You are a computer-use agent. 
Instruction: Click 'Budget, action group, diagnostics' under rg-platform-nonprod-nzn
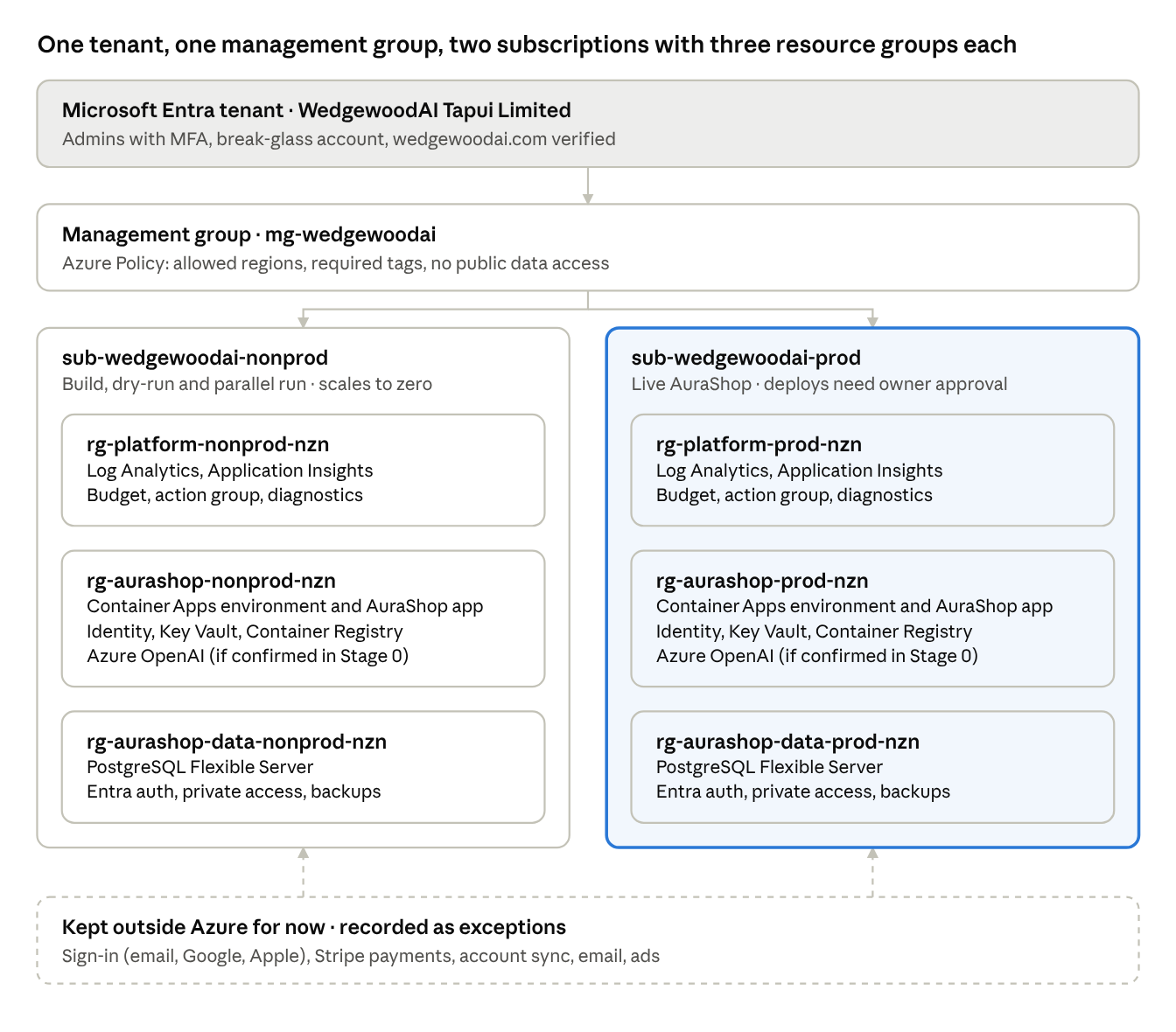(x=225, y=495)
